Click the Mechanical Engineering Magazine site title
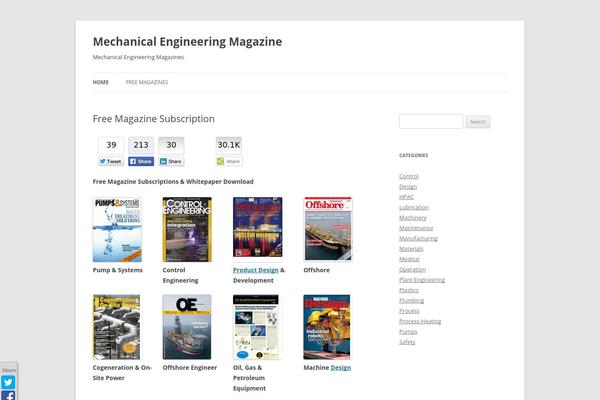600x400 pixels. pyautogui.click(x=188, y=41)
